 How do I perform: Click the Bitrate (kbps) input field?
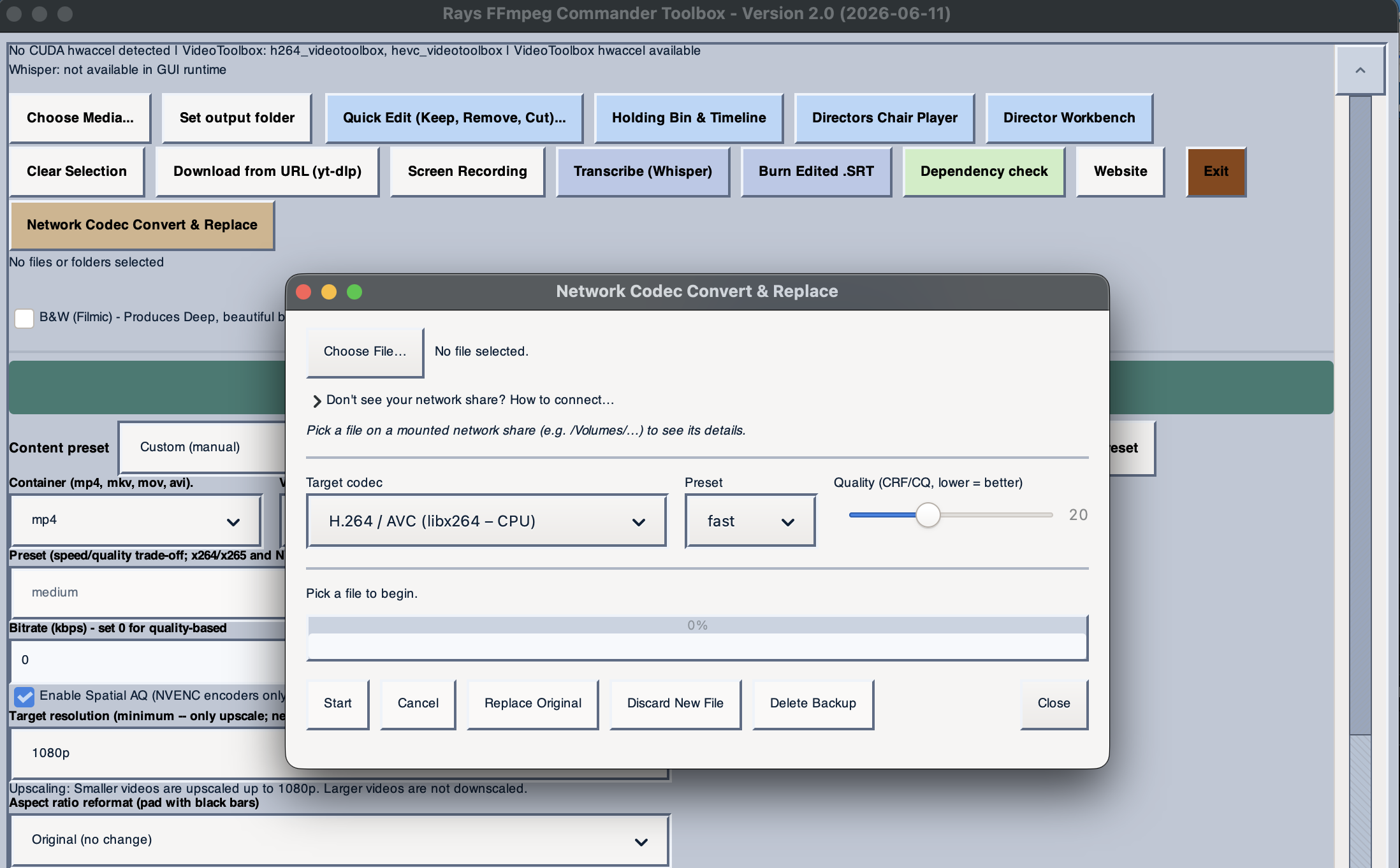pos(149,660)
